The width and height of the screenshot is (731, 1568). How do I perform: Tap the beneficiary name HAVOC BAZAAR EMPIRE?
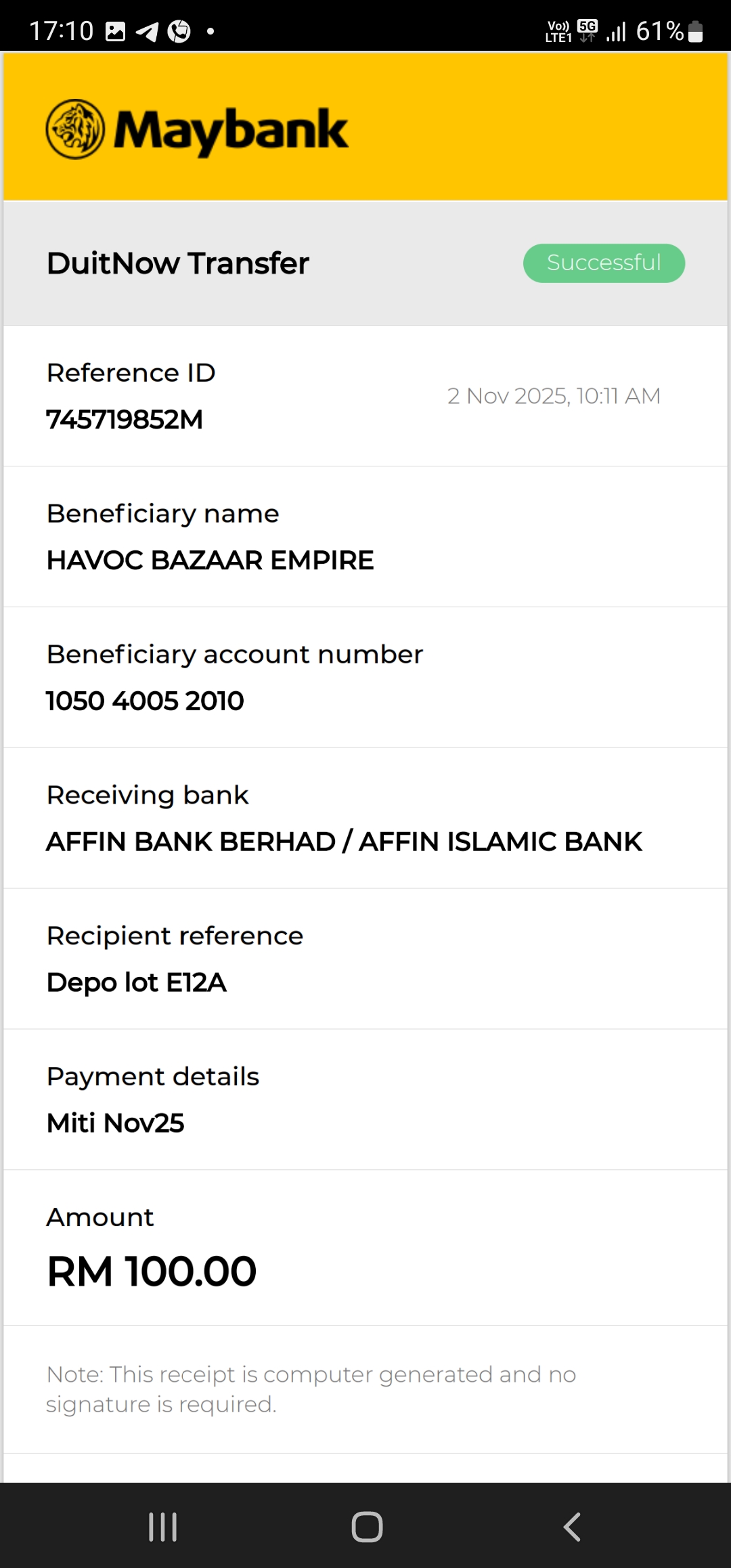coord(210,561)
